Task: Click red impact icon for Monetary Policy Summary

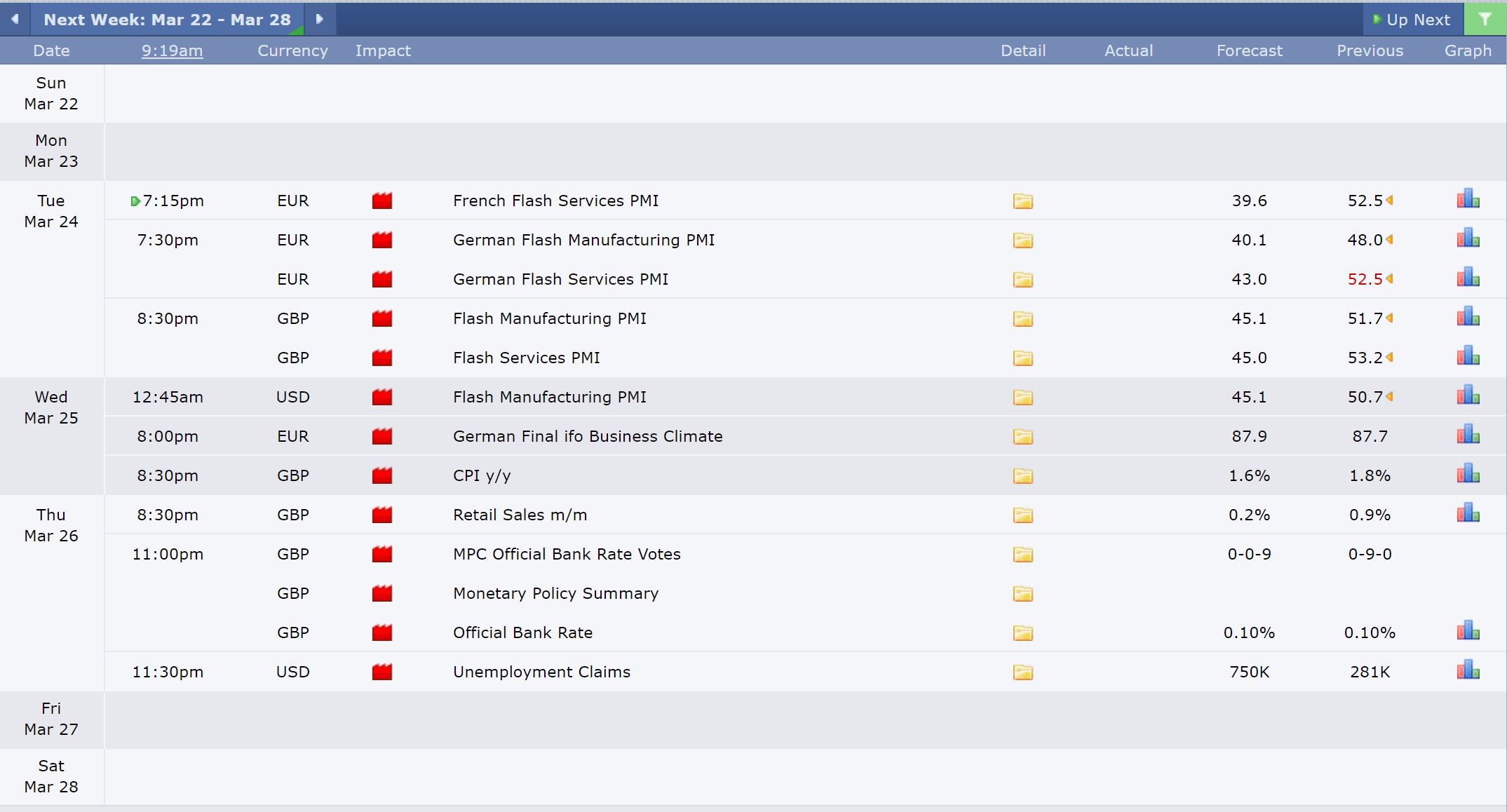Action: (382, 593)
